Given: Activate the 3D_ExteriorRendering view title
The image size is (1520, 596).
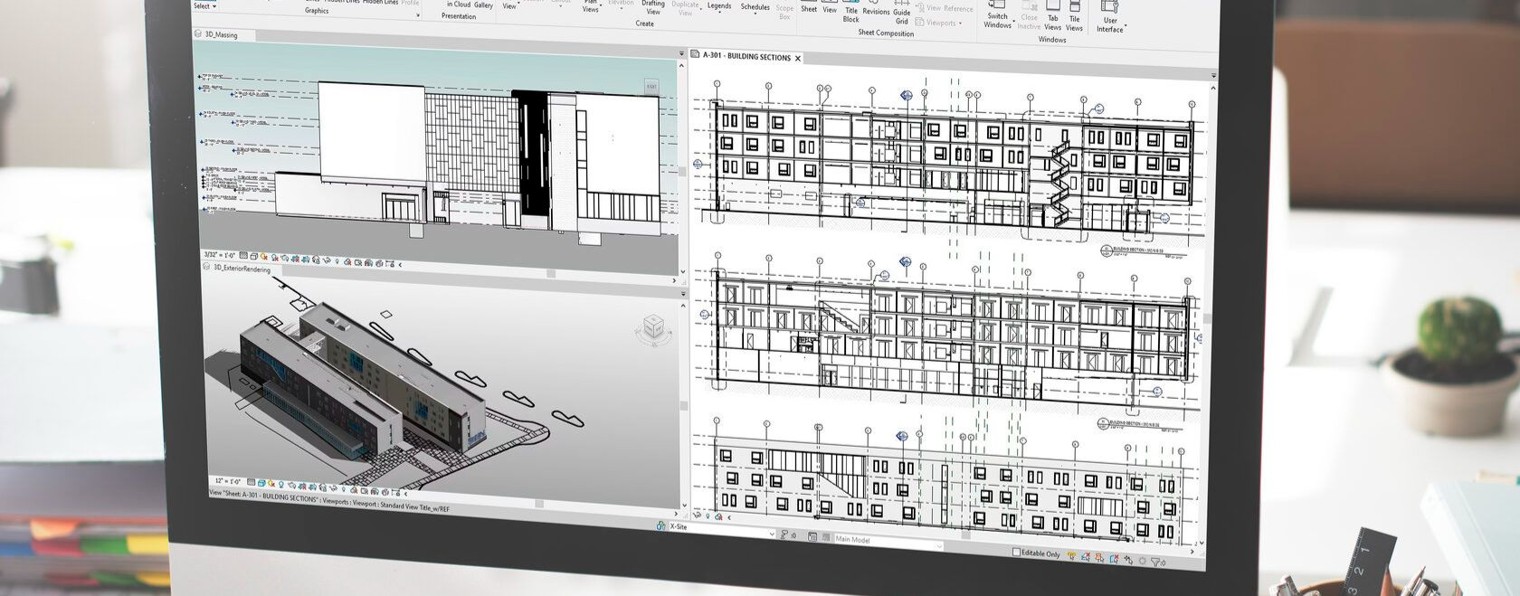Looking at the screenshot, I should [x=242, y=269].
